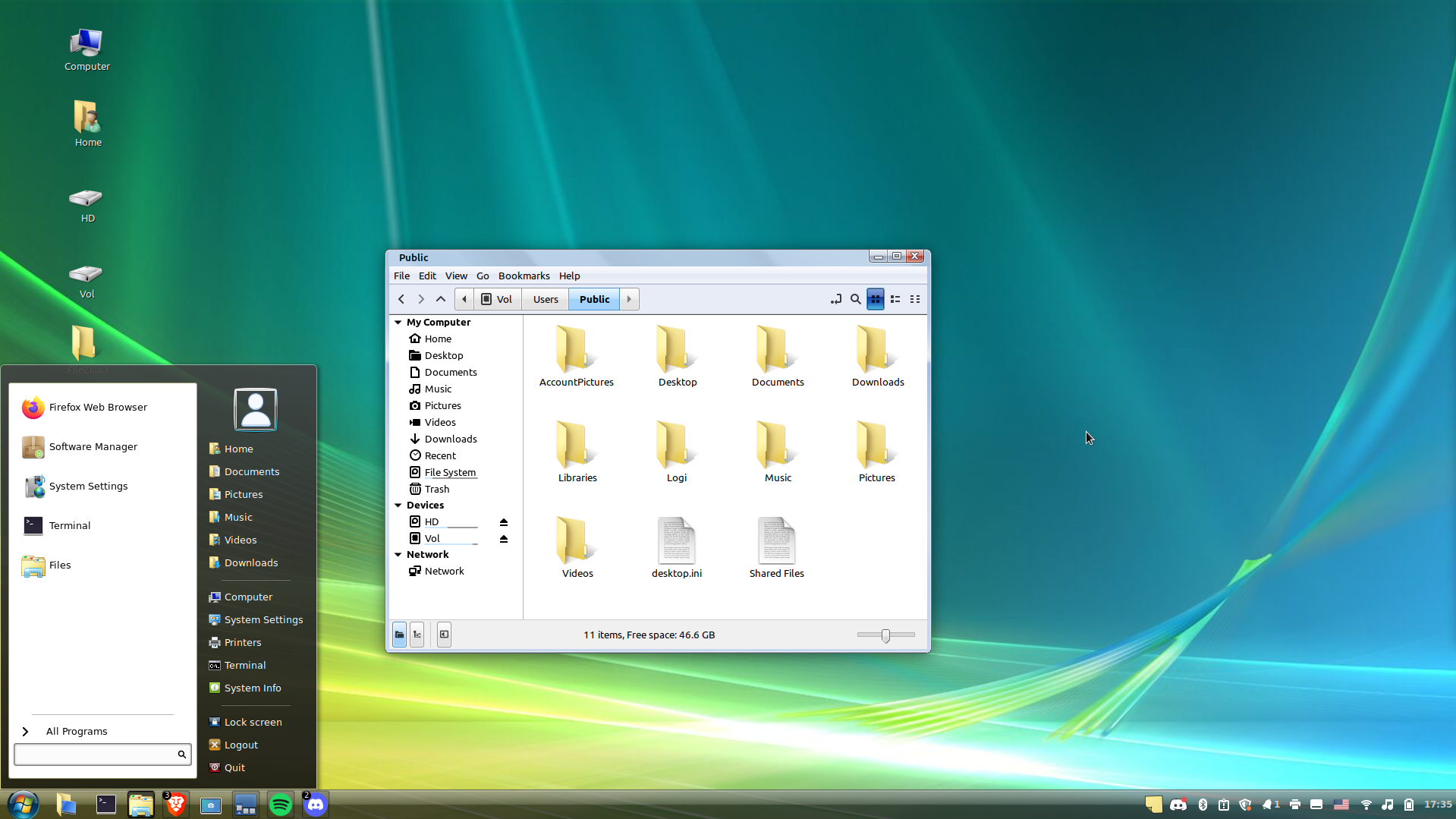Open the HD drive desktop icon
The width and height of the screenshot is (1456, 819).
87,205
